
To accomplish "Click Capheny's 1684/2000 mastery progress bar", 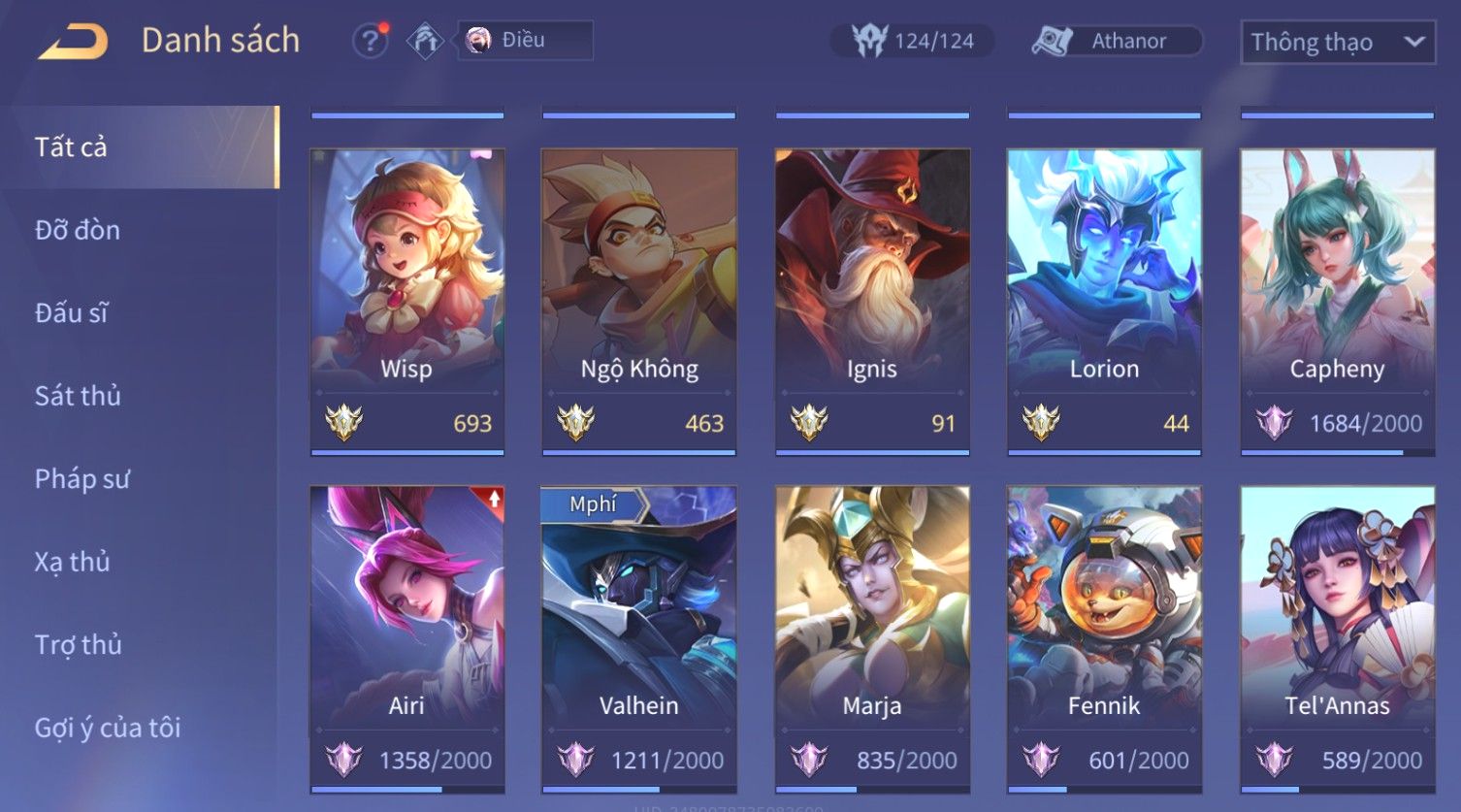I will click(1337, 453).
